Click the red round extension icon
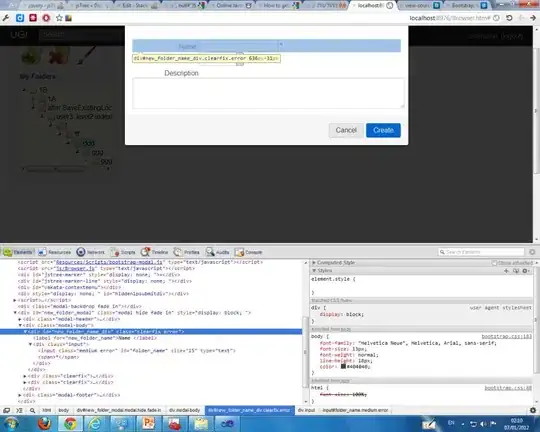This screenshot has width=540, height=432. [x=46, y=18]
